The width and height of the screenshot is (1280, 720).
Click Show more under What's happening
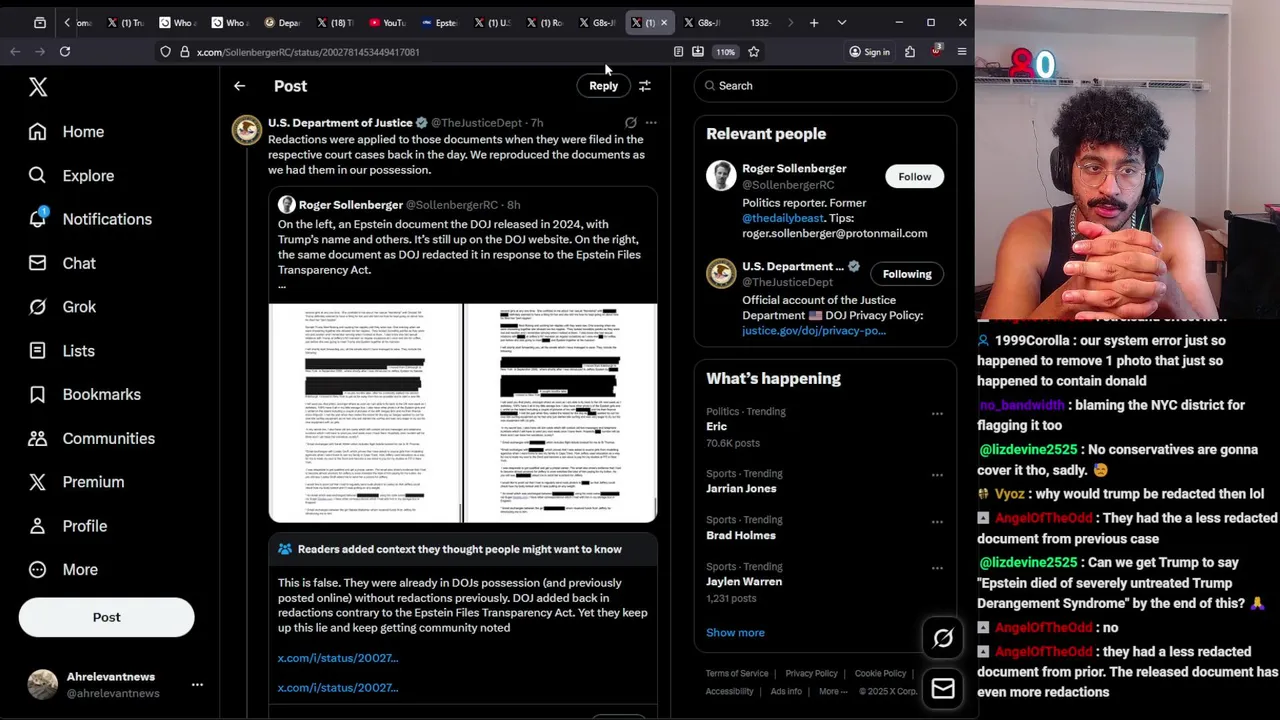pyautogui.click(x=735, y=633)
